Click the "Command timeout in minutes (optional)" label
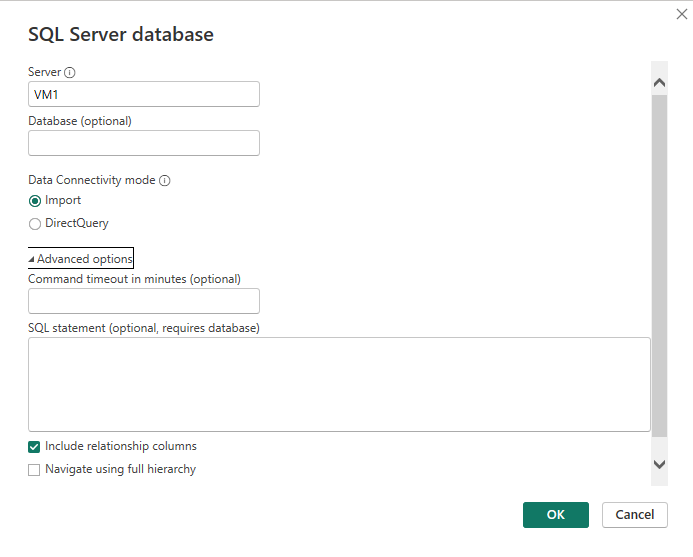693x557 pixels. 134,279
